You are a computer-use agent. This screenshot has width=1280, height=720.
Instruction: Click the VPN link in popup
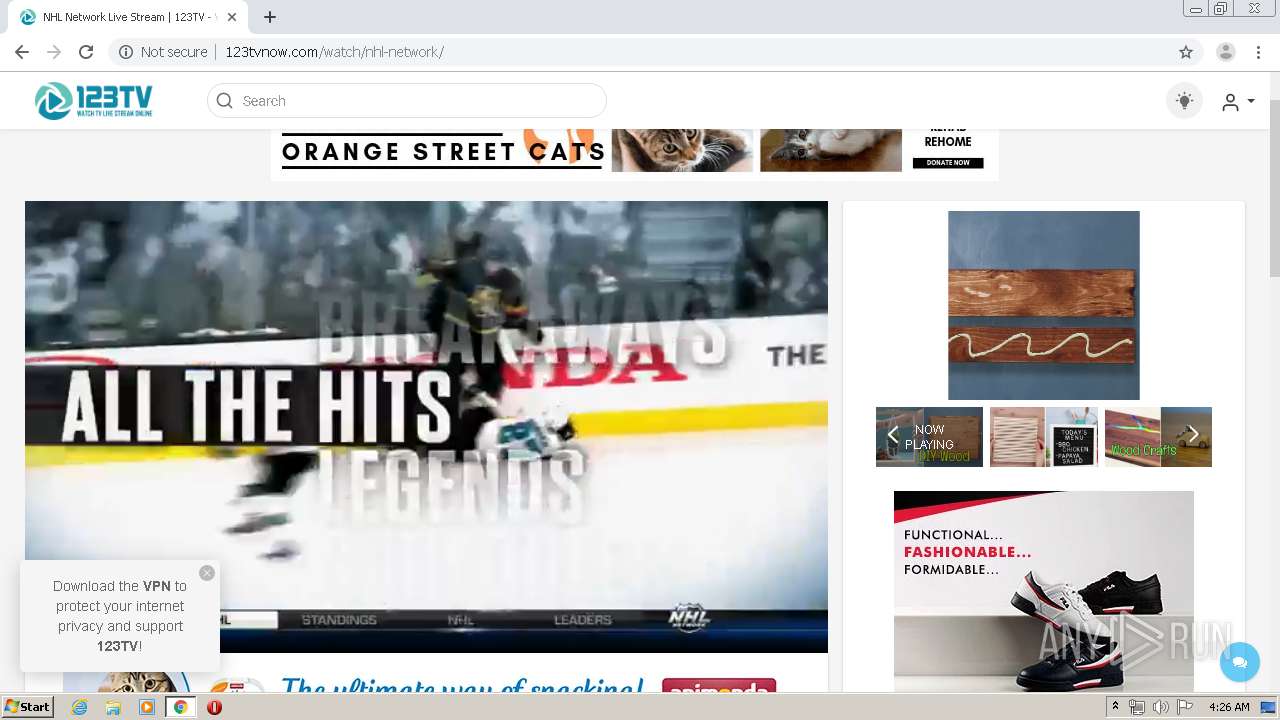(x=156, y=586)
